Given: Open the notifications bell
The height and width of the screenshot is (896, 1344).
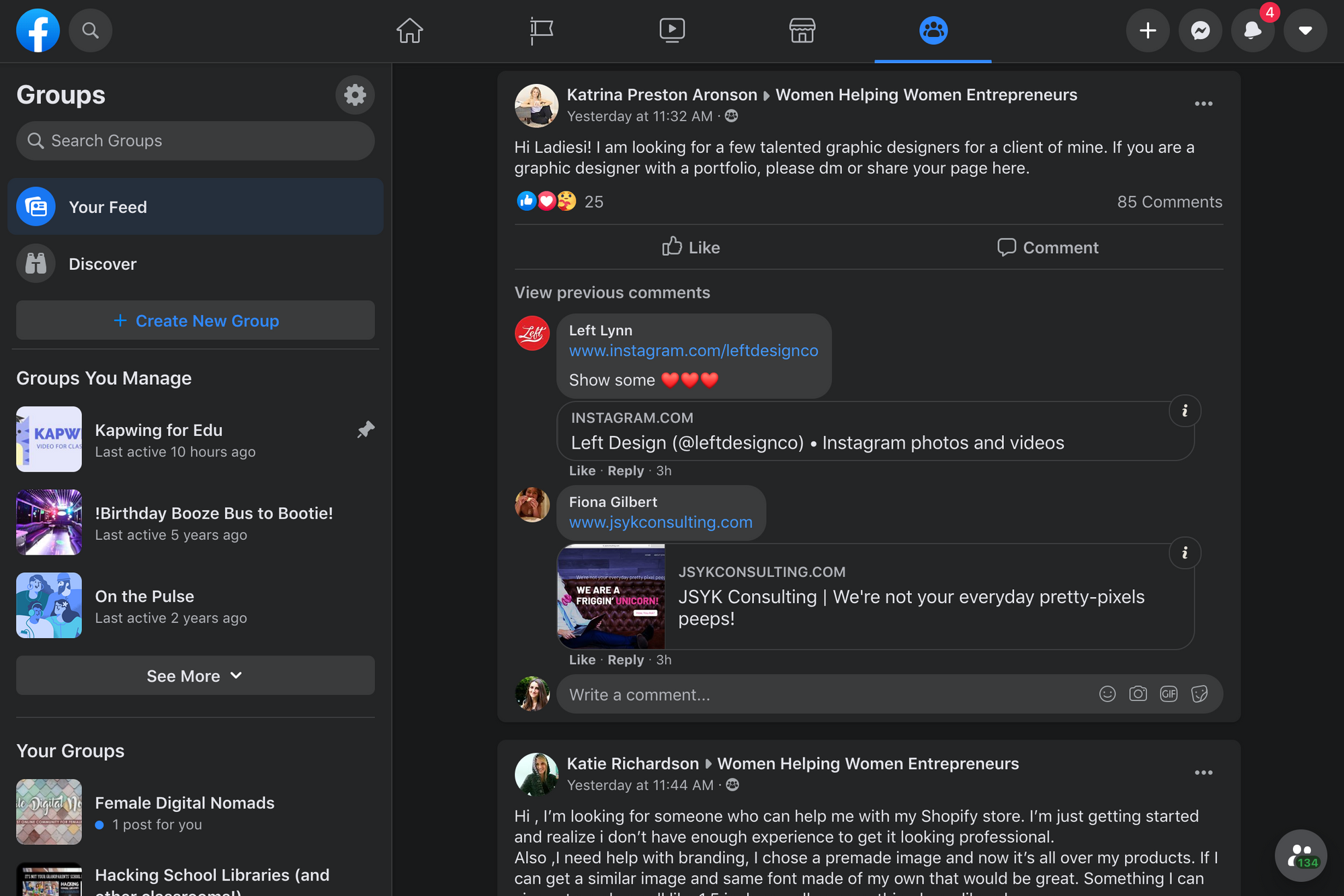Looking at the screenshot, I should click(x=1252, y=31).
